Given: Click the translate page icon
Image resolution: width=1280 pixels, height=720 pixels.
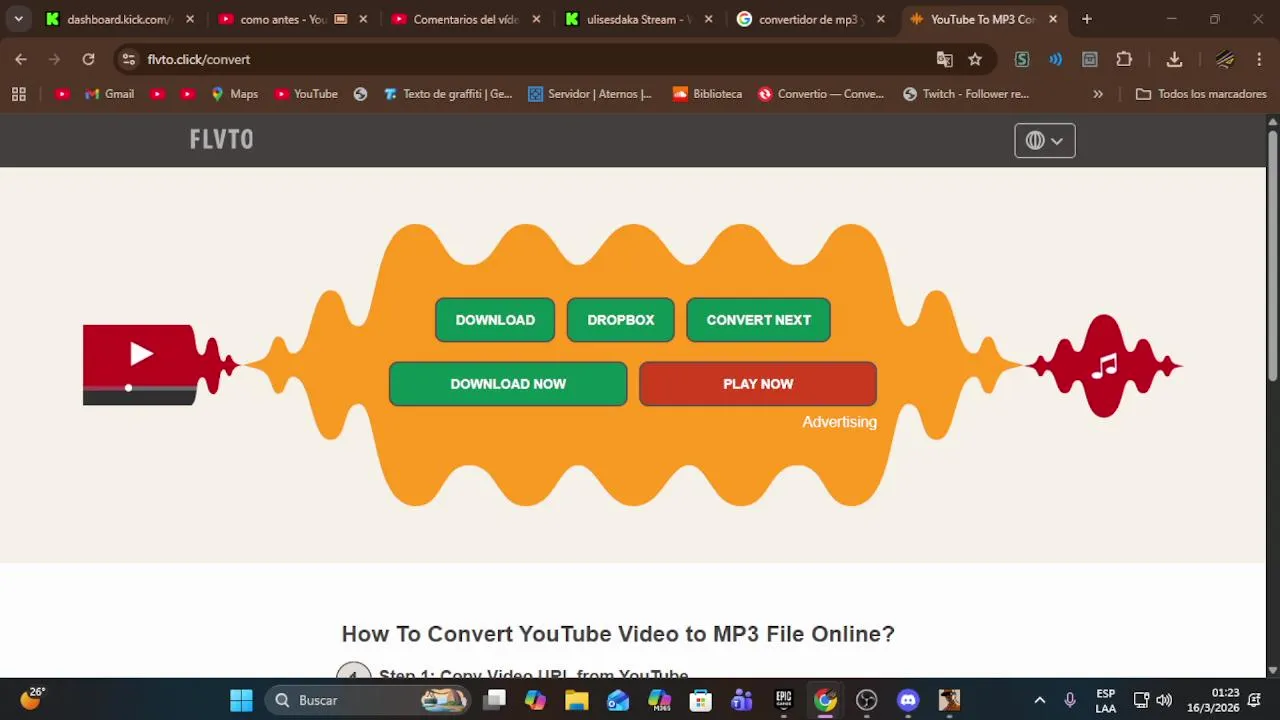Looking at the screenshot, I should [x=944, y=59].
